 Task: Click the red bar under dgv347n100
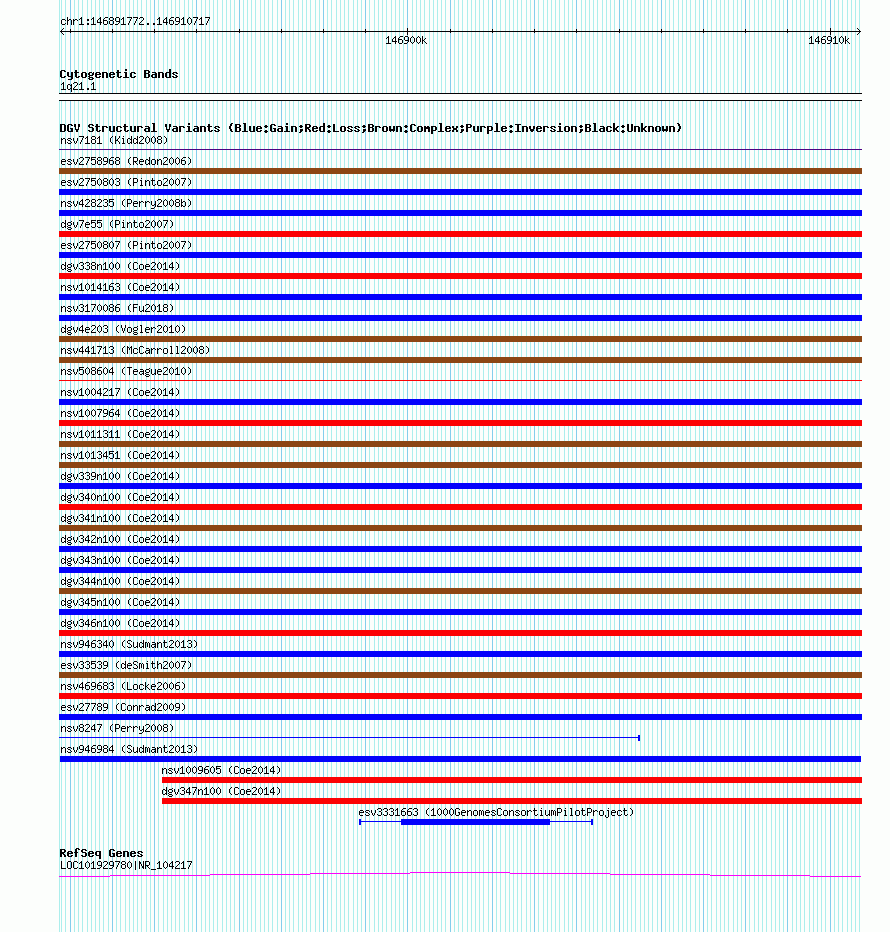512,801
